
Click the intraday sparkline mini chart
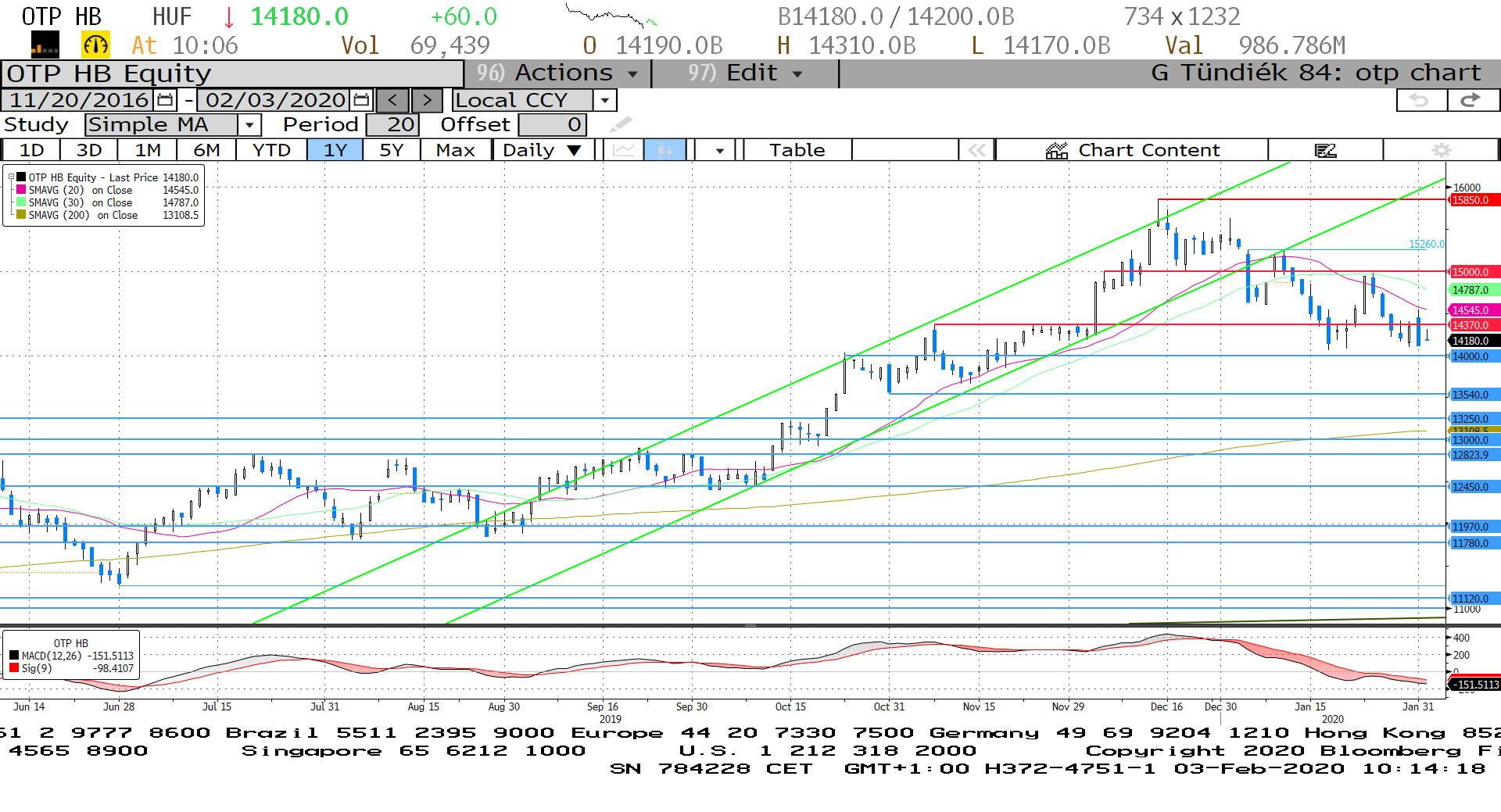coord(612,16)
